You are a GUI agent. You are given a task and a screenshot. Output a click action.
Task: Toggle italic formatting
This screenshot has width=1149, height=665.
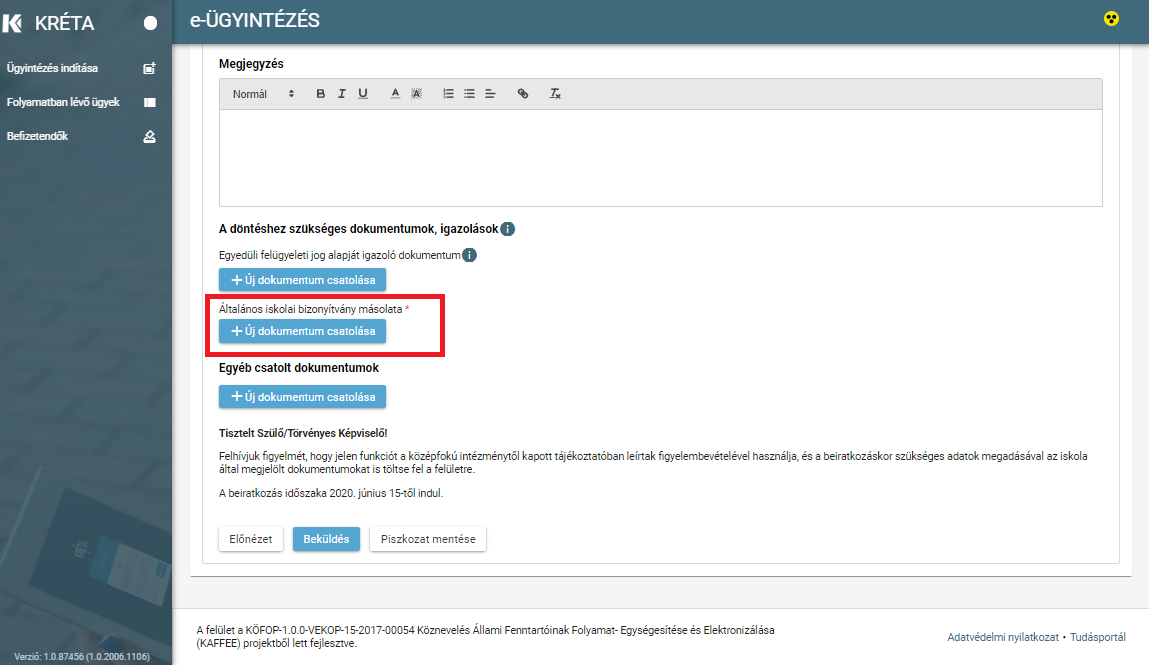coord(341,94)
